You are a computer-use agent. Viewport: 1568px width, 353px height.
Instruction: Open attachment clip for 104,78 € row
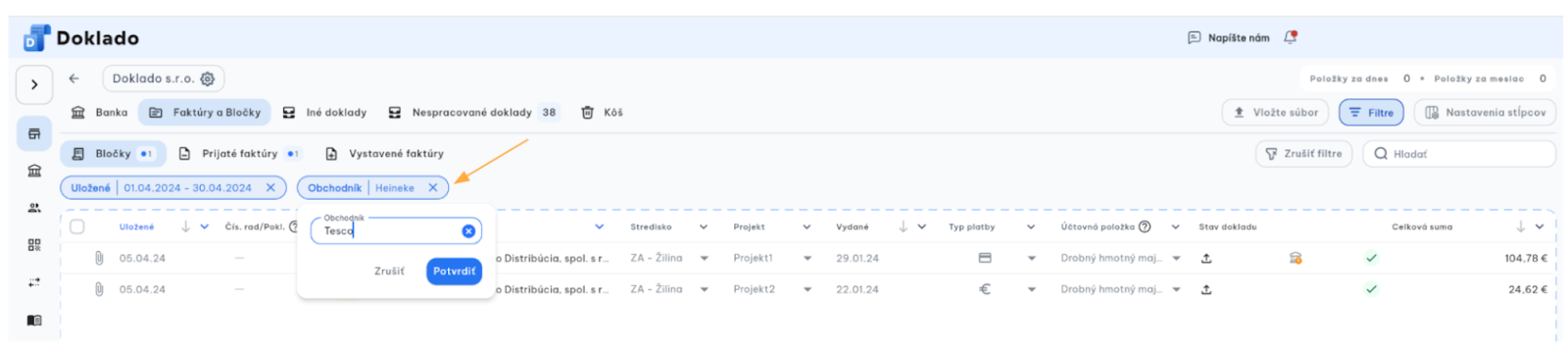(99, 258)
